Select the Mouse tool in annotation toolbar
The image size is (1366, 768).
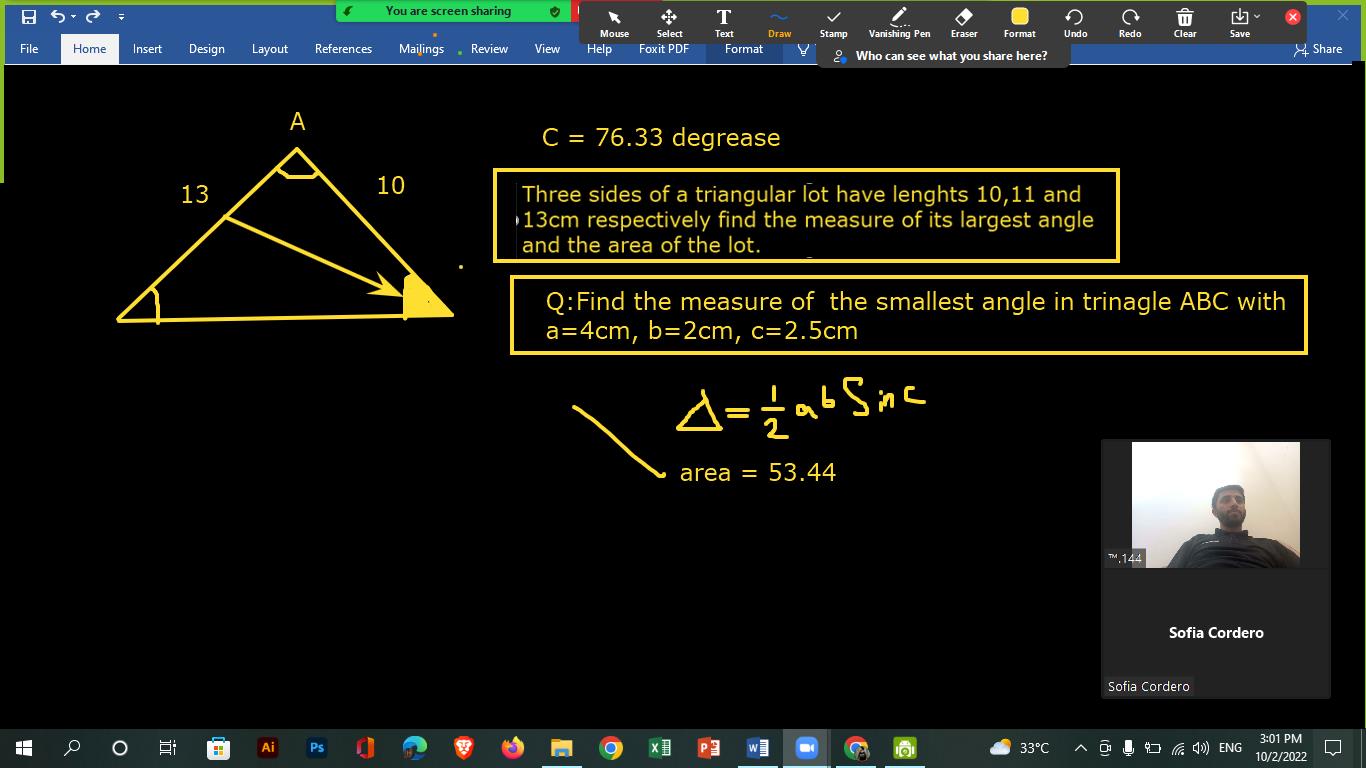tap(614, 22)
